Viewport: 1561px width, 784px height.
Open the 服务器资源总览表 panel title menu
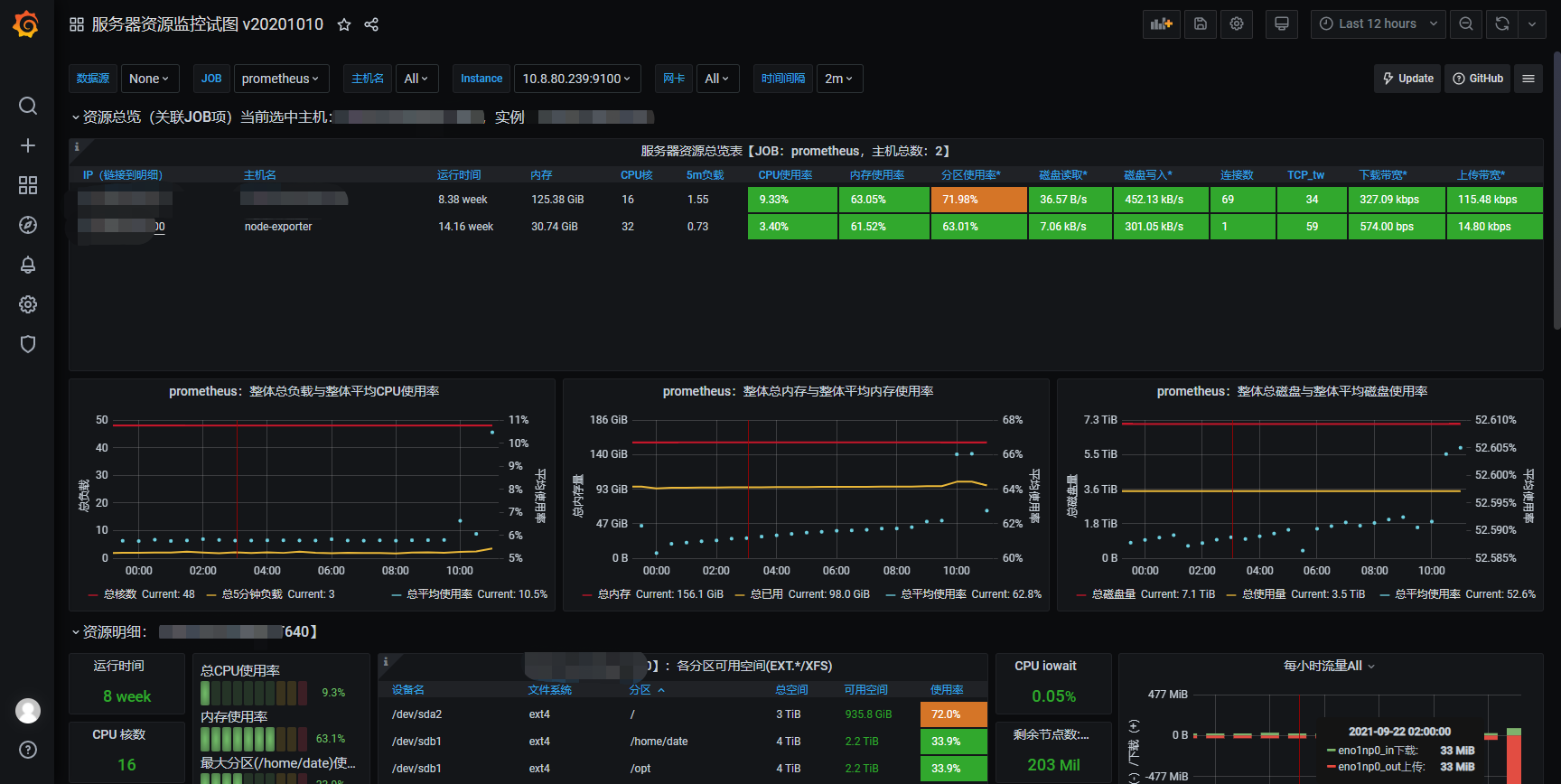click(796, 151)
